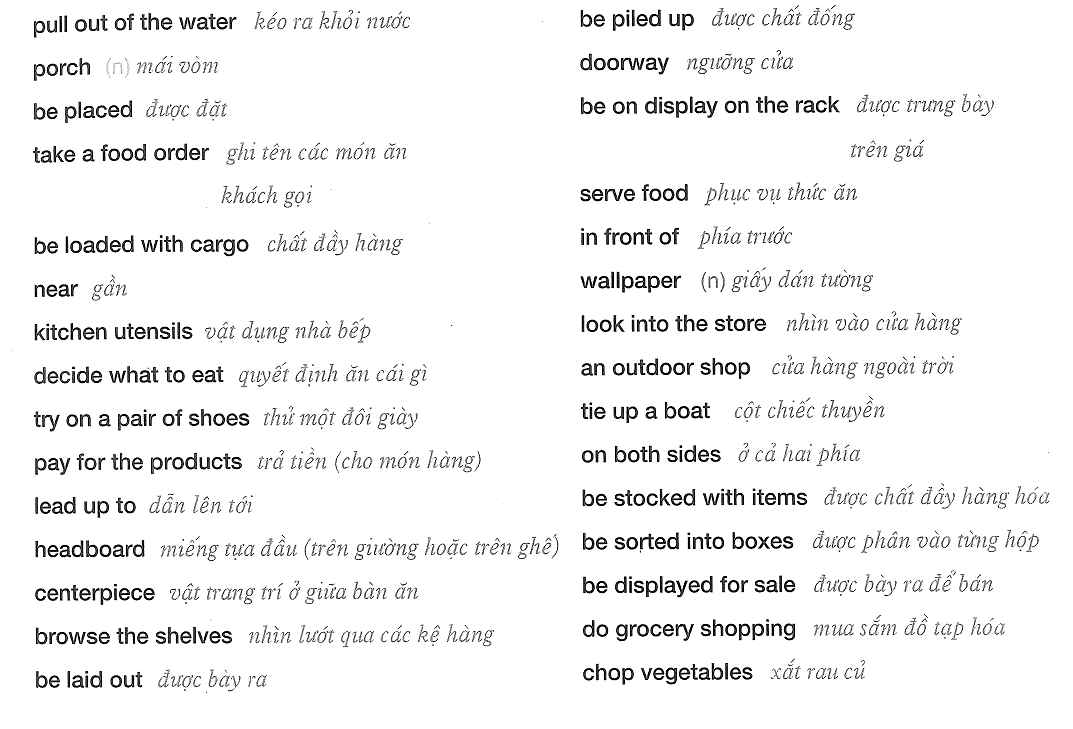Click translation 'xắt rau củ'
Image resolution: width=1073 pixels, height=729 pixels.
(x=818, y=672)
